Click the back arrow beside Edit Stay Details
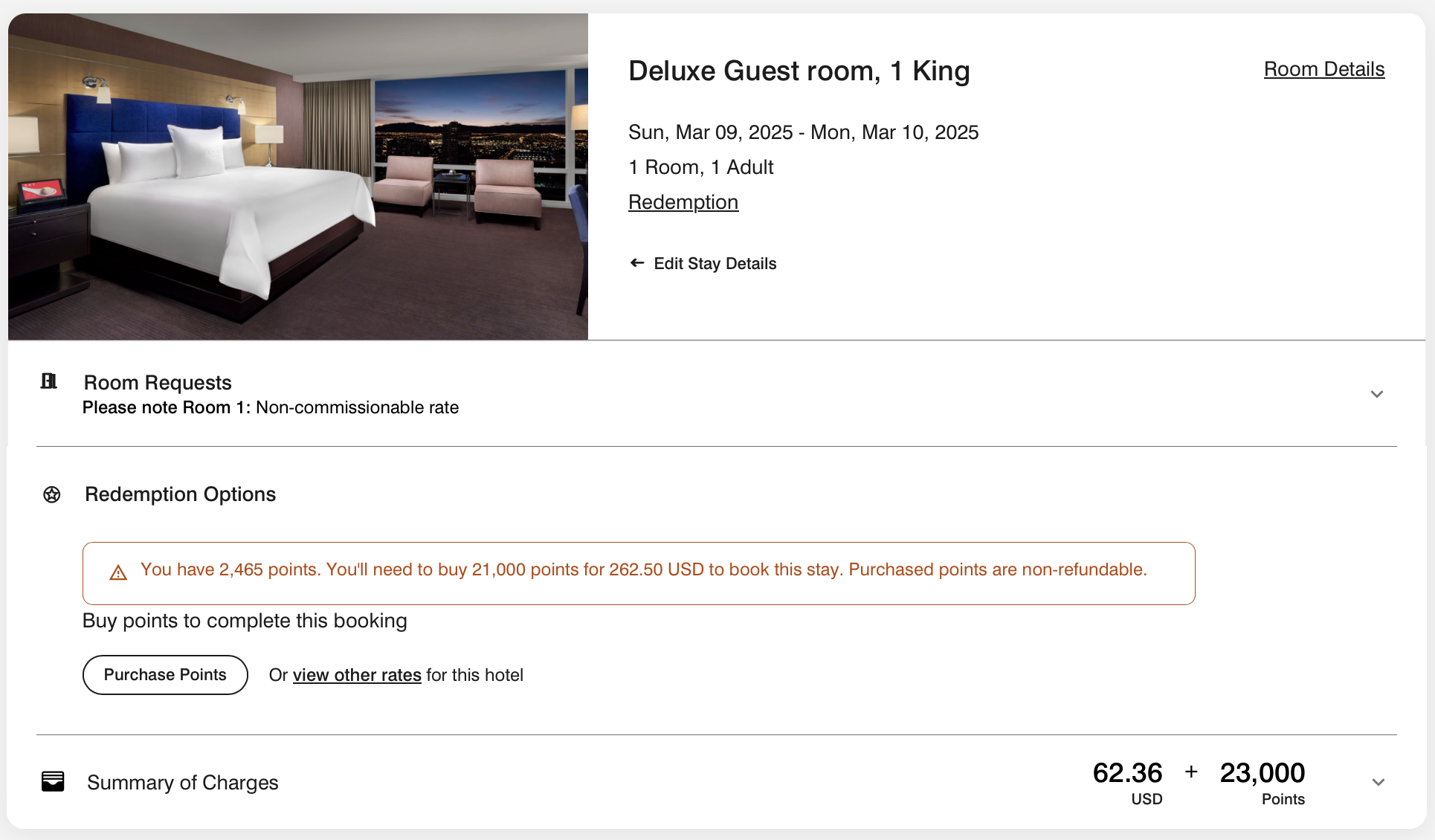The height and width of the screenshot is (840, 1435). 637,262
